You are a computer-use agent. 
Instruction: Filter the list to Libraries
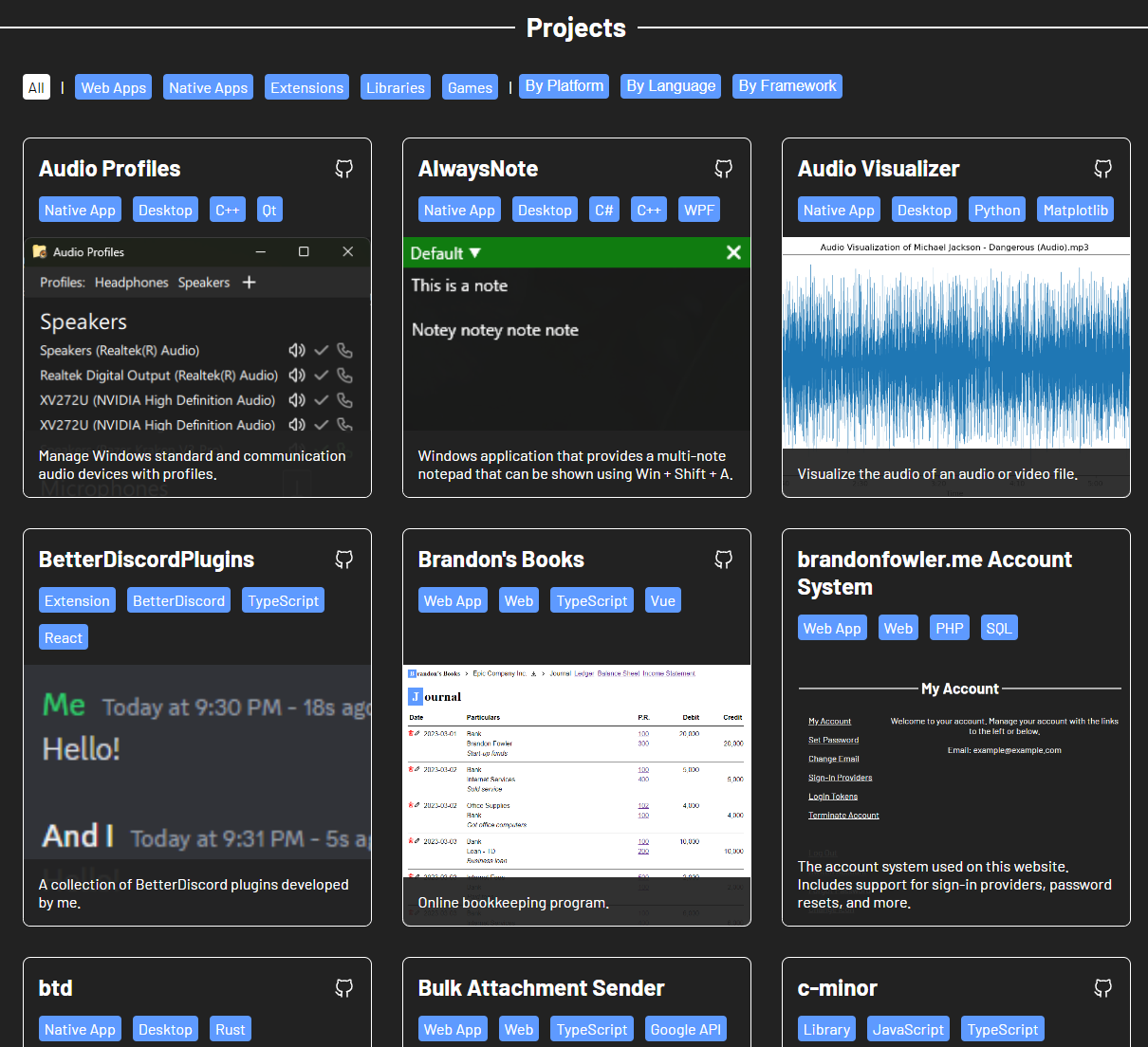[396, 87]
